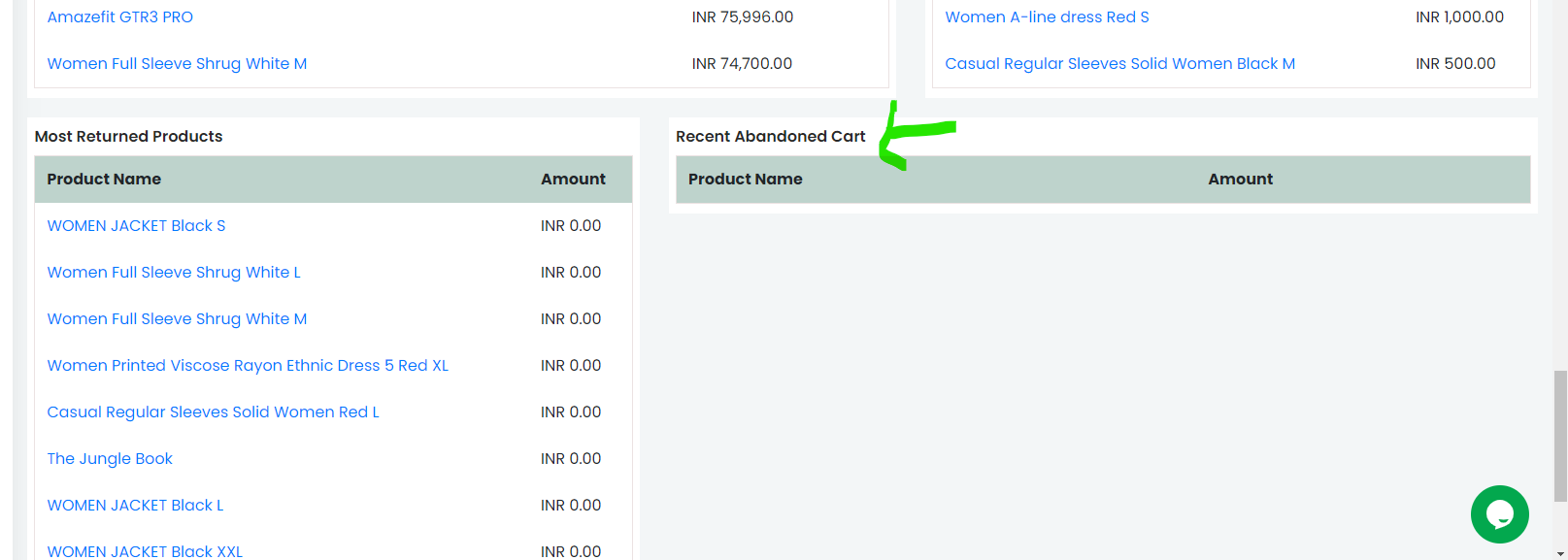Open Women Full Sleeve Shrug White L link
This screenshot has width=1568, height=560.
[174, 273]
